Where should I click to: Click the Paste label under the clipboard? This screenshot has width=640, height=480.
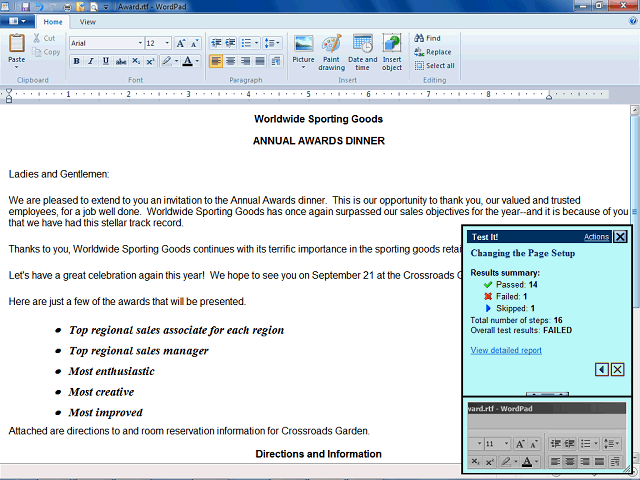pyautogui.click(x=17, y=60)
